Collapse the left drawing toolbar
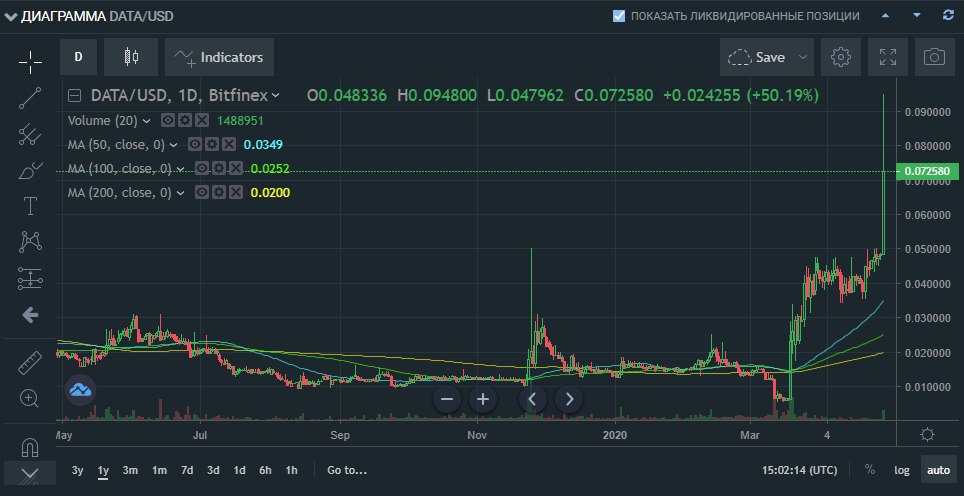 30,474
